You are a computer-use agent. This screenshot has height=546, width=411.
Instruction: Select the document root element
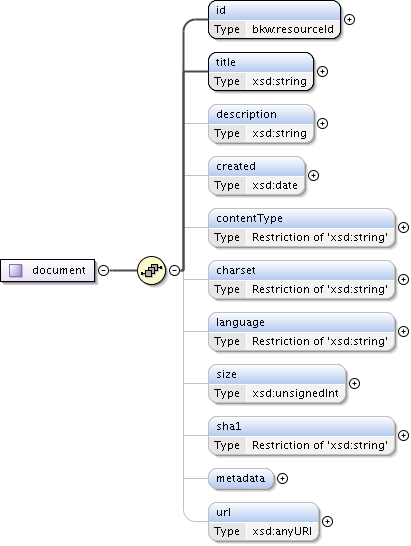[x=47, y=270]
